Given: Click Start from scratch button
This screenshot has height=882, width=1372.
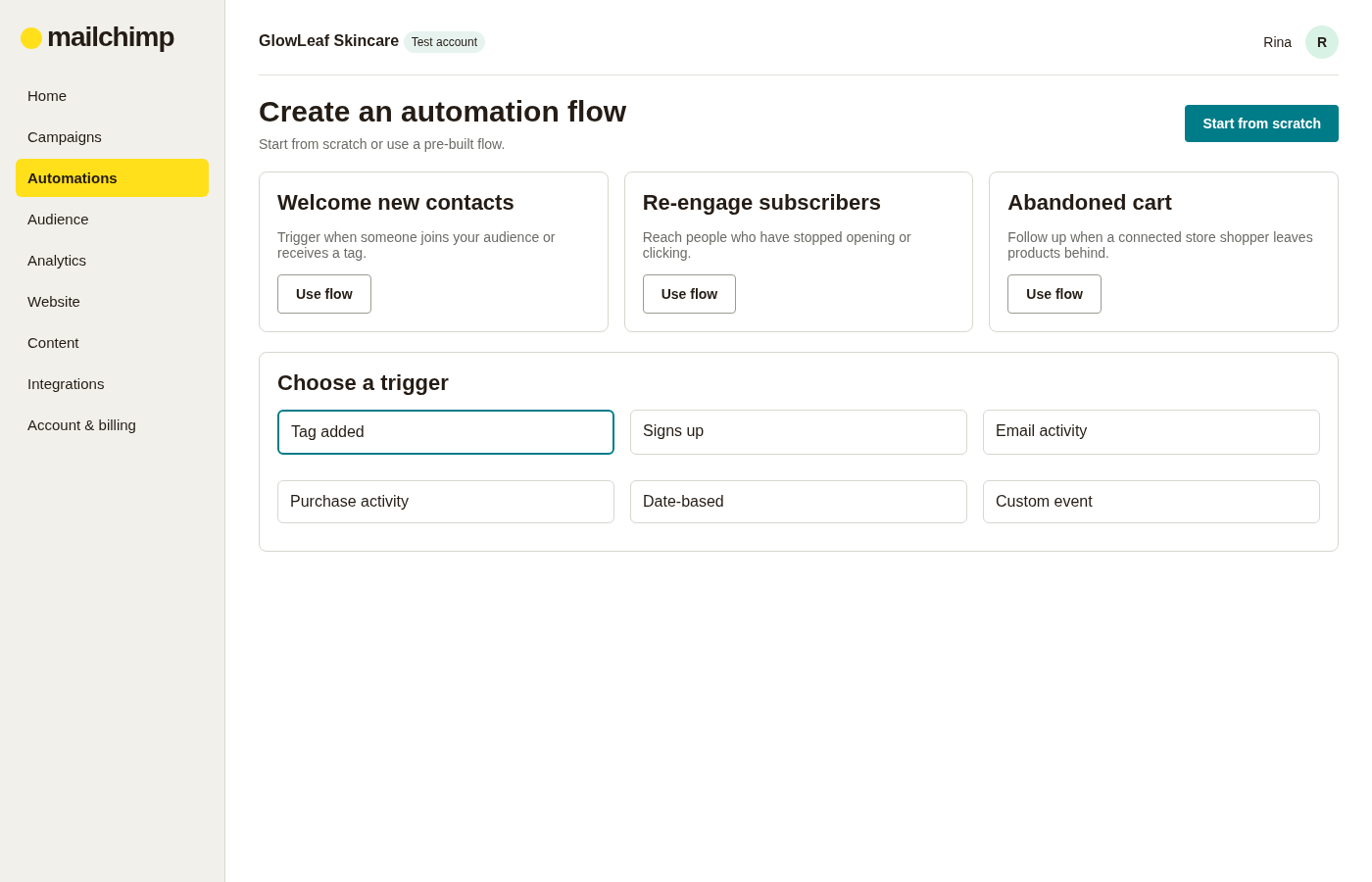Looking at the screenshot, I should point(1261,123).
